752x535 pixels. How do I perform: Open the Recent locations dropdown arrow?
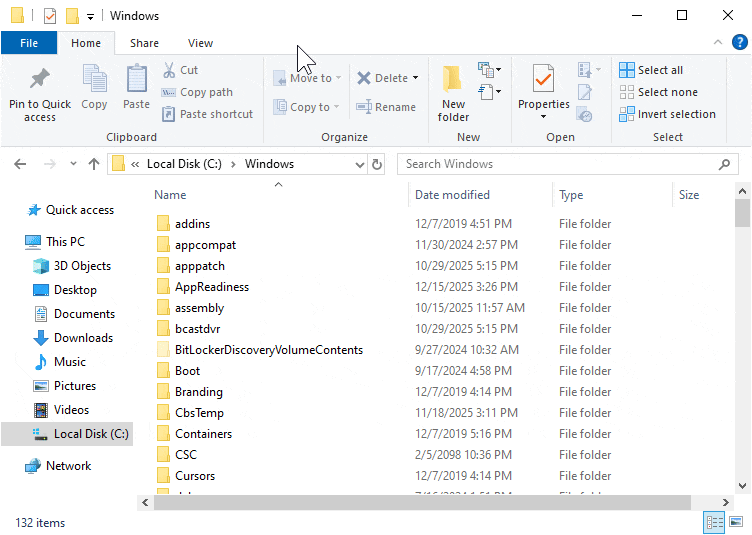[x=73, y=164]
